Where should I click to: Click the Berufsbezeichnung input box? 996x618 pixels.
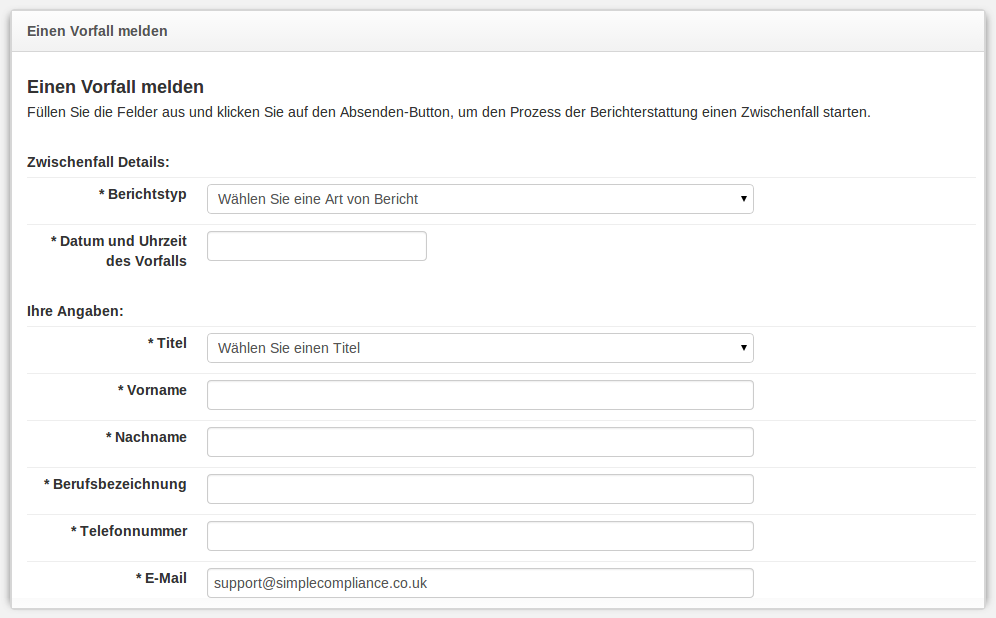coord(480,489)
